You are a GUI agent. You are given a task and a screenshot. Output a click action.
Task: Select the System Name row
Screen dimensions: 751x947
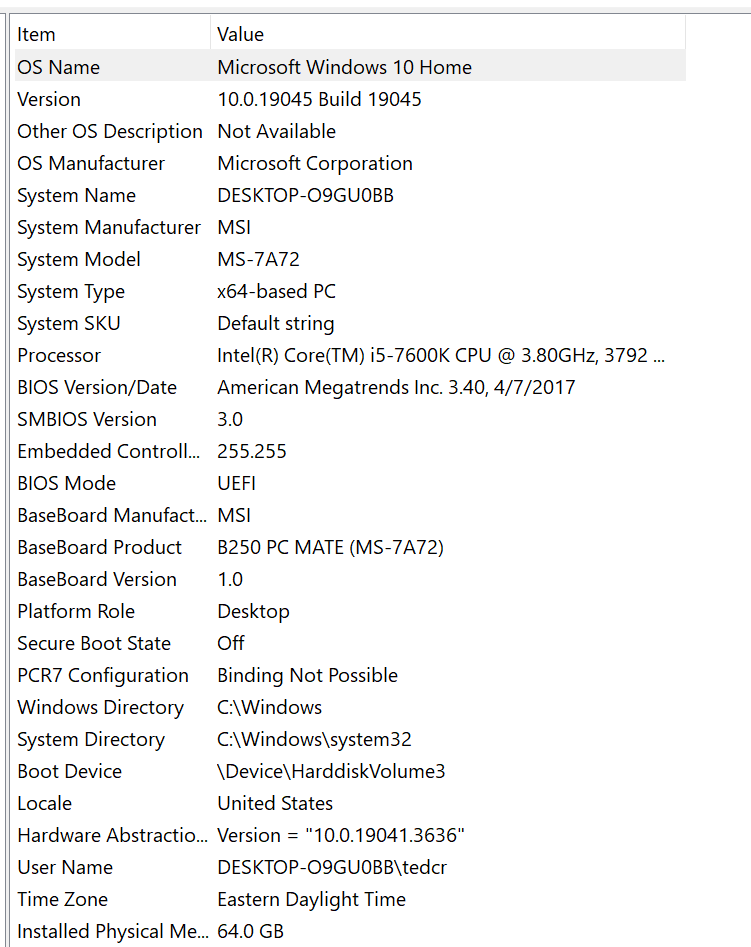350,195
